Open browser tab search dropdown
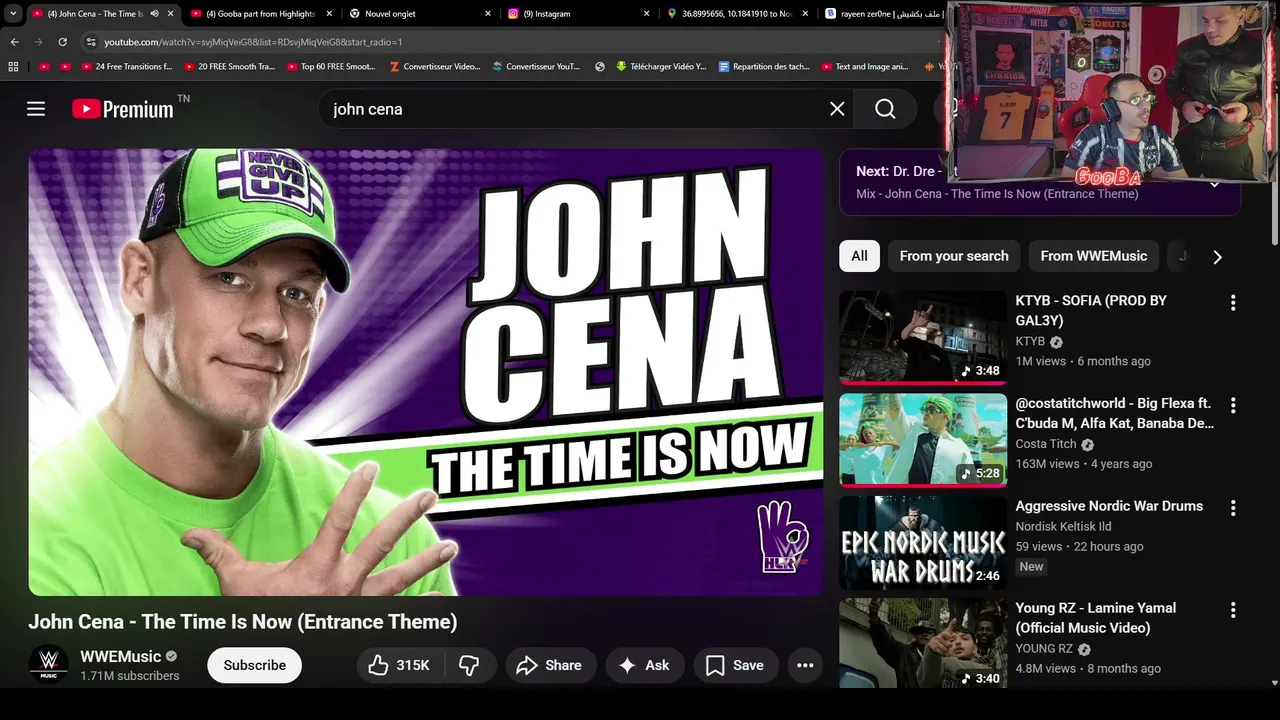Screen dimensions: 1280x720 pos(13,14)
